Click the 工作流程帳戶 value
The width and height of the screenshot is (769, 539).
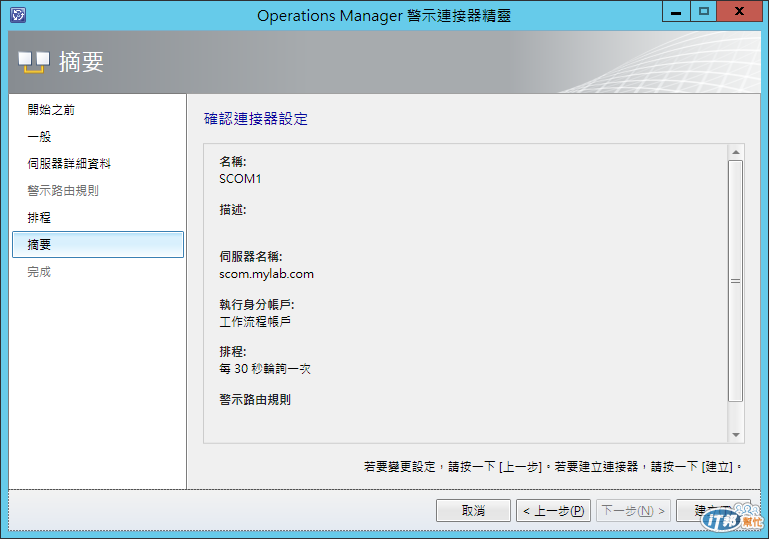[x=255, y=322]
